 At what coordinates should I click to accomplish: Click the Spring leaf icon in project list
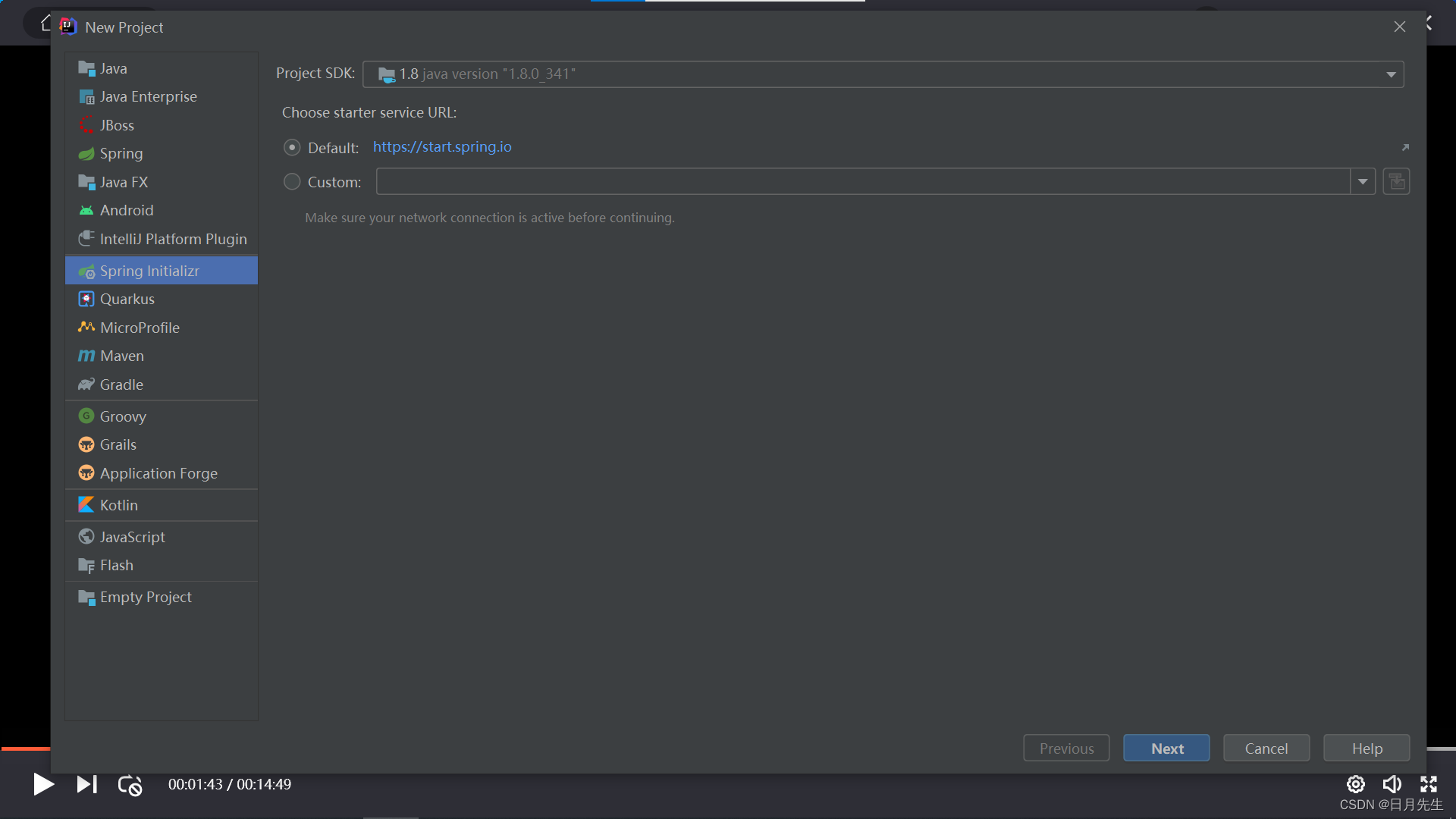[x=86, y=154]
